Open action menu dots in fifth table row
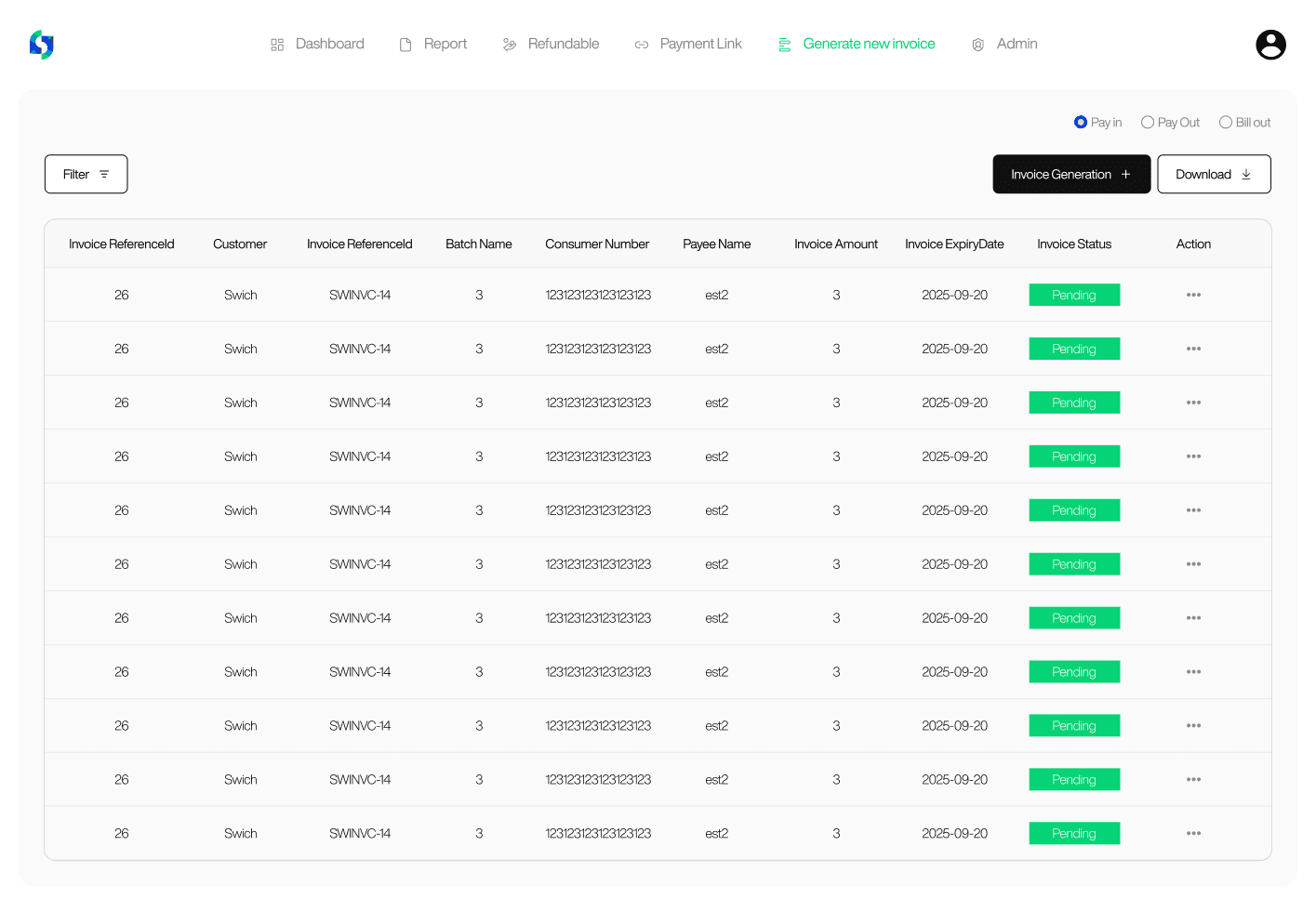 coord(1193,510)
